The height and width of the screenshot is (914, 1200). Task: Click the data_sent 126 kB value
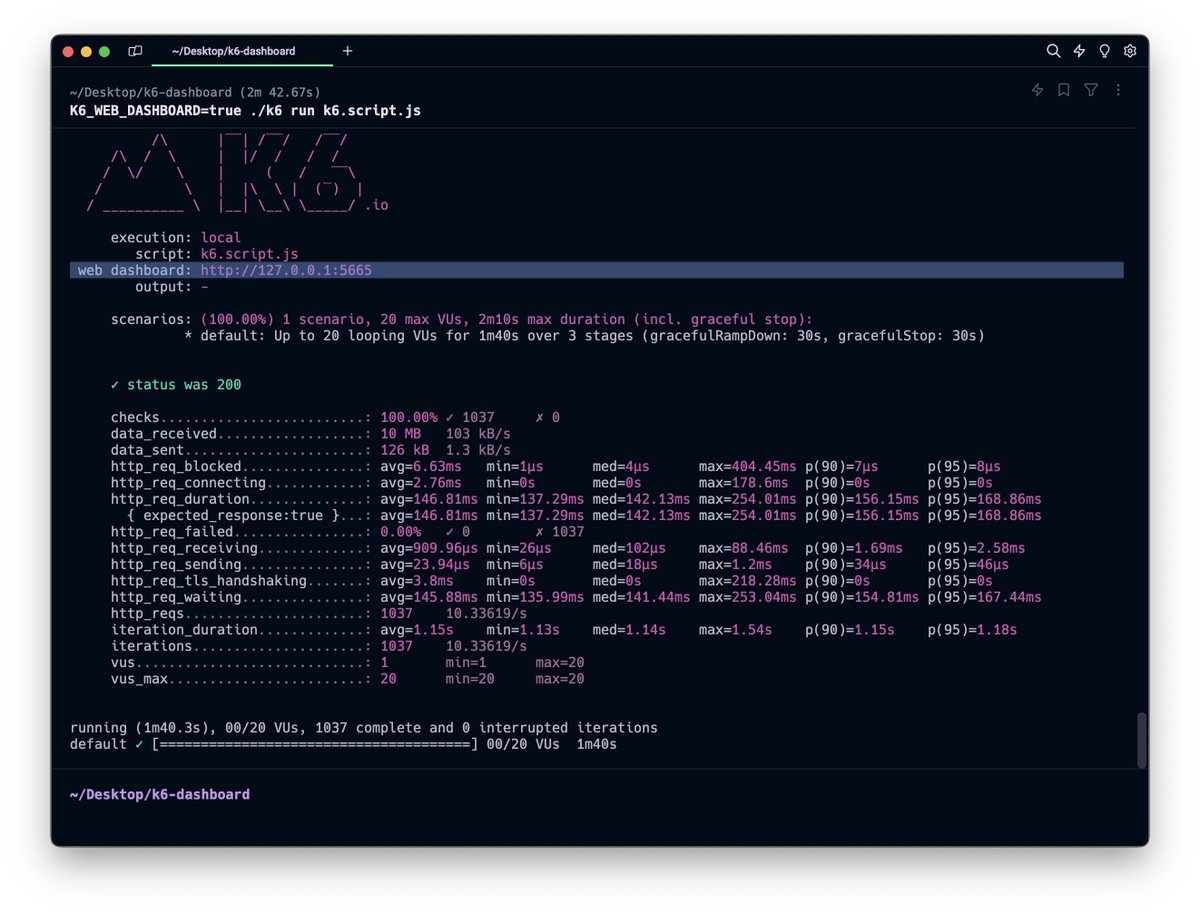click(x=405, y=450)
